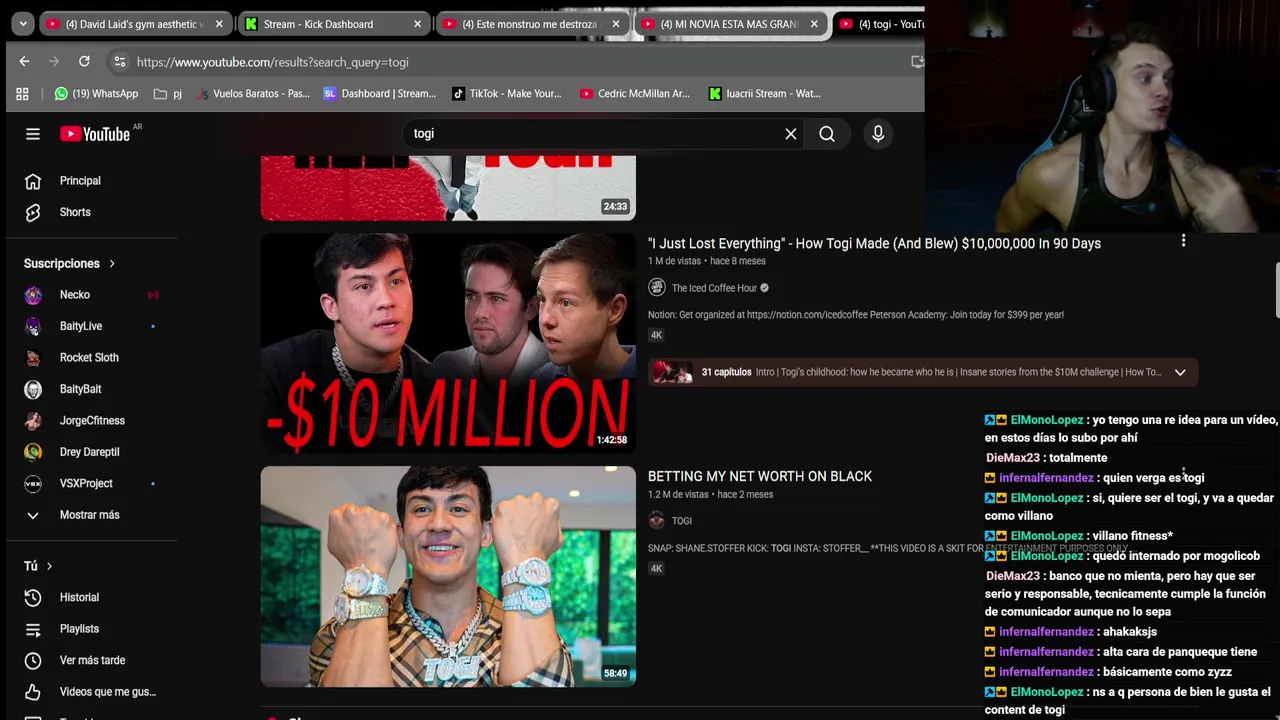Expand Suscripciones with the chevron
1280x720 pixels.
[112, 264]
